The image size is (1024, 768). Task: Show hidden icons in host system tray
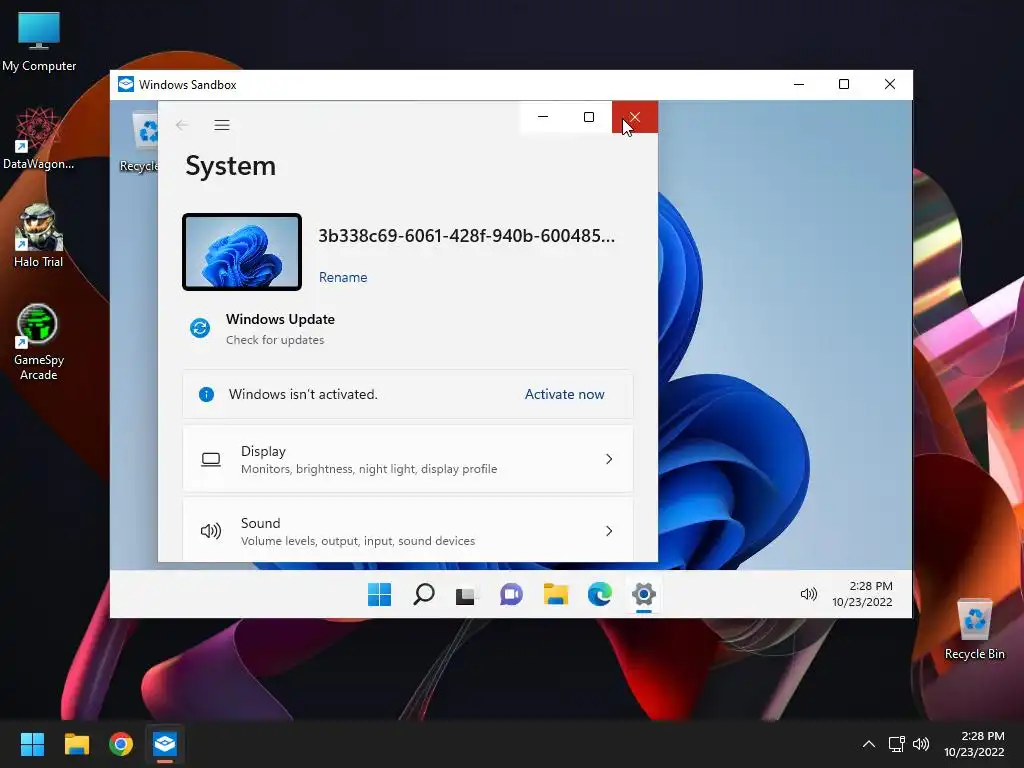869,744
